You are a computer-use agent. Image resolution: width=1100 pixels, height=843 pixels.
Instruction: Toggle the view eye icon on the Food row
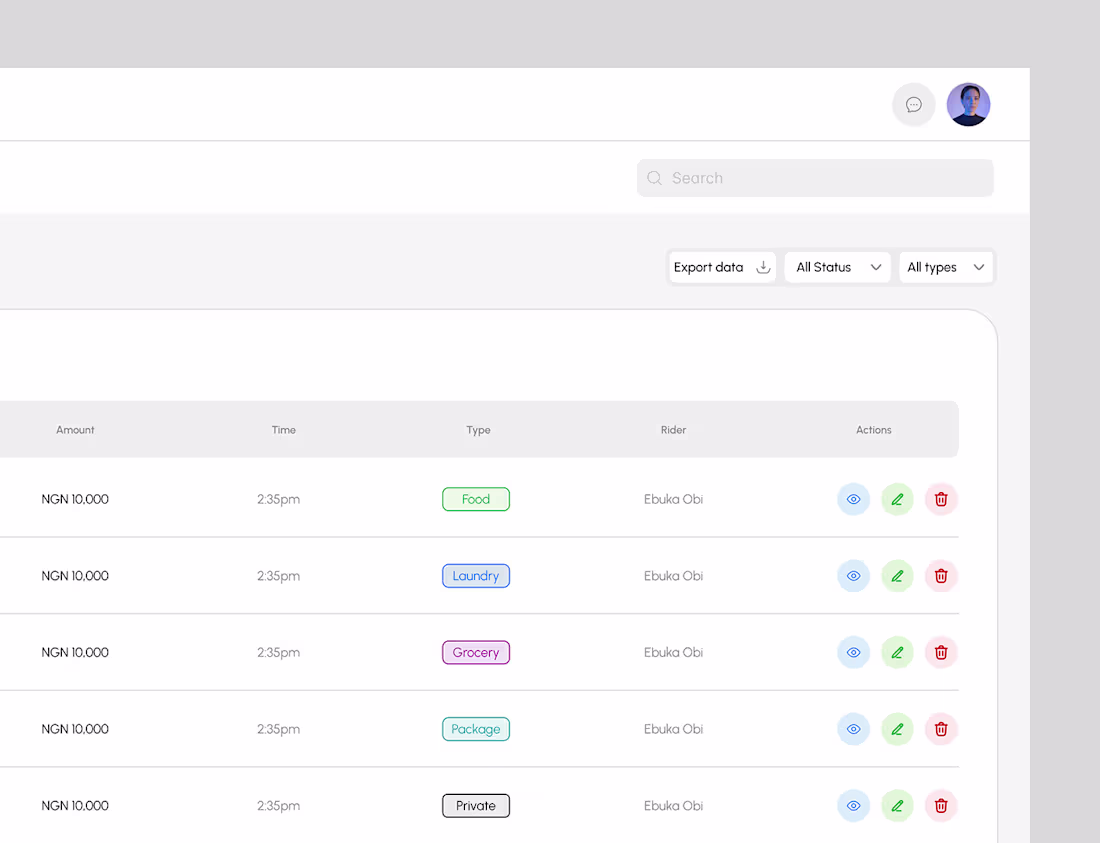(x=853, y=499)
